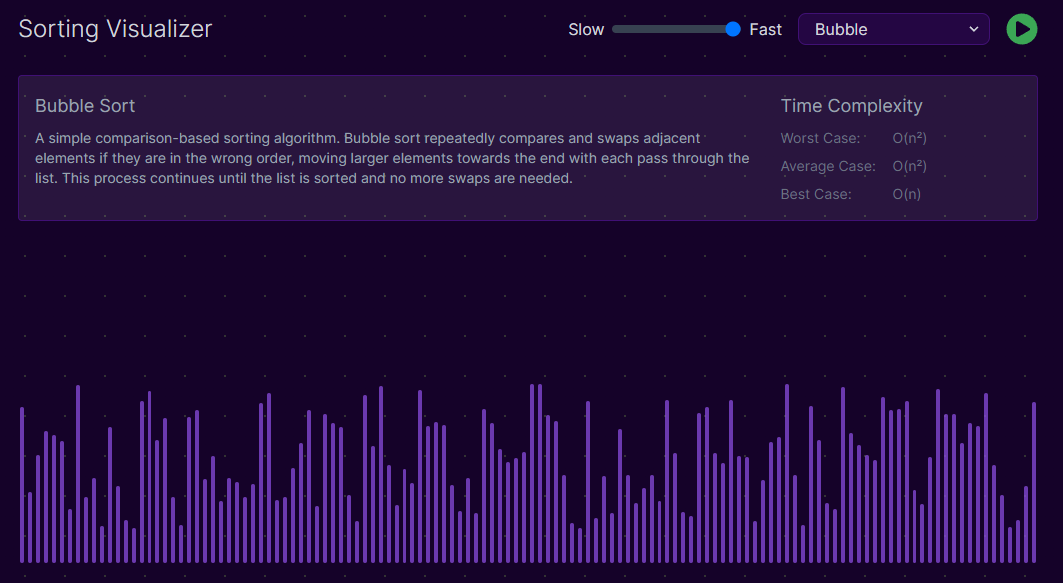Click the chevron arrow on the algorithm selector
The width and height of the screenshot is (1063, 583).
click(974, 29)
